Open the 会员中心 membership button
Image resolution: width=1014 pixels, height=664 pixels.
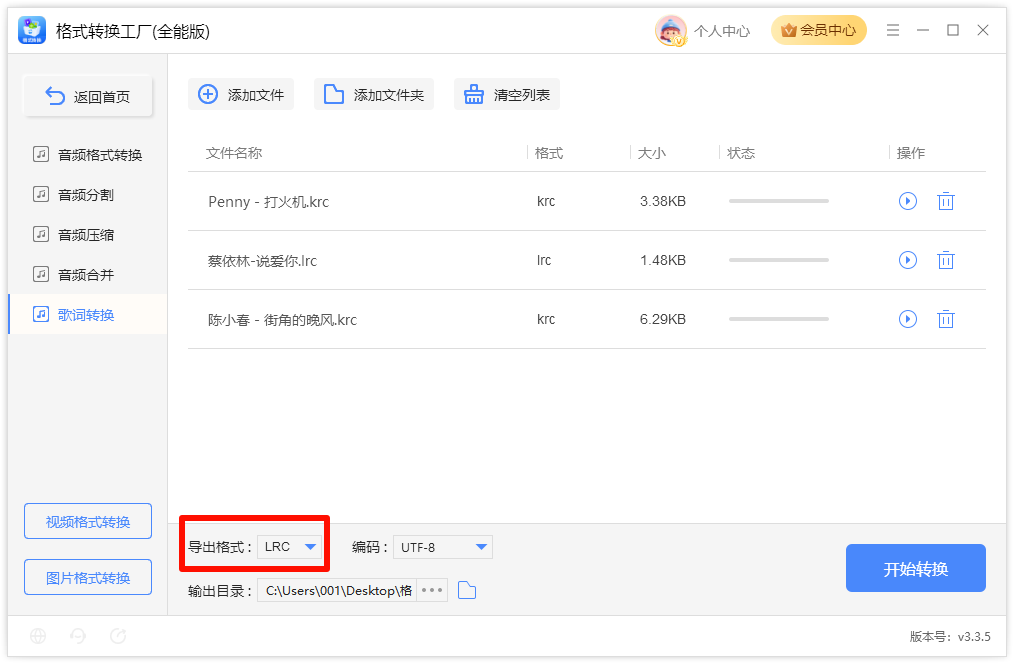pos(819,30)
